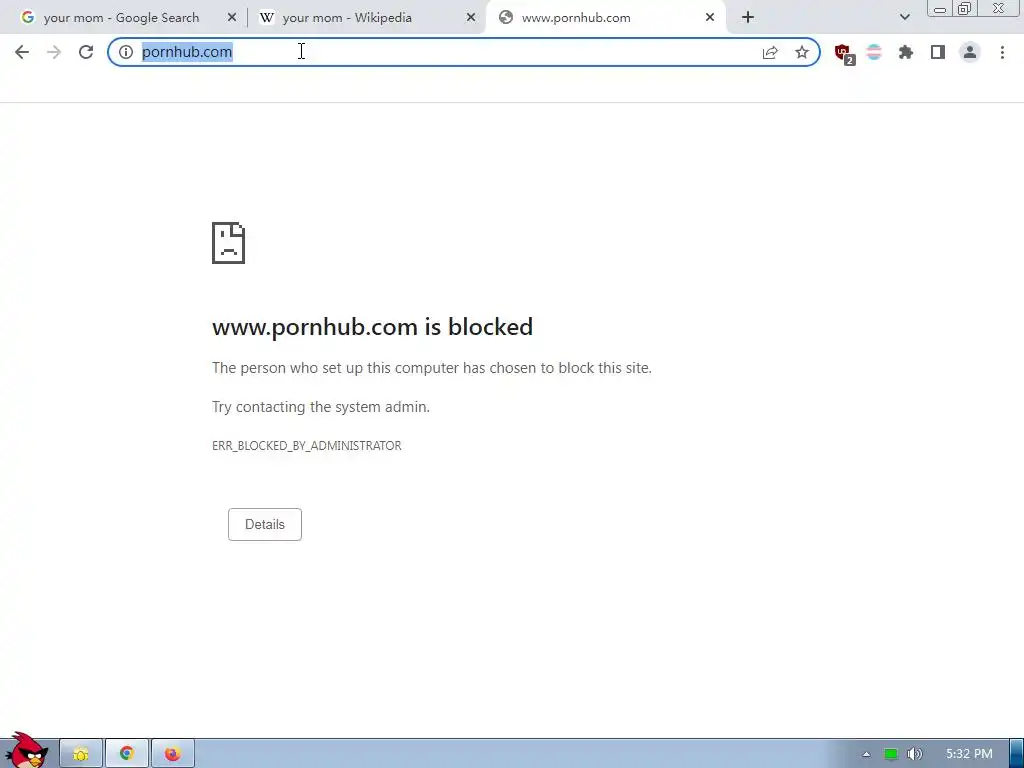Image resolution: width=1024 pixels, height=768 pixels.
Task: Go back to the previous page
Action: [x=22, y=52]
